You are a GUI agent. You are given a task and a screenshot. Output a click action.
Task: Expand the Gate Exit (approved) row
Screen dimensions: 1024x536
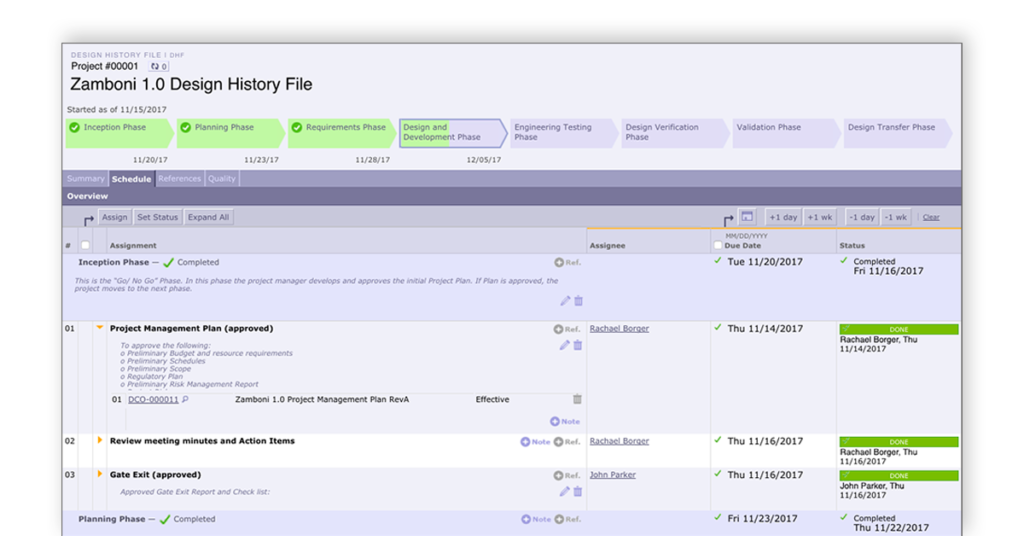tap(100, 475)
